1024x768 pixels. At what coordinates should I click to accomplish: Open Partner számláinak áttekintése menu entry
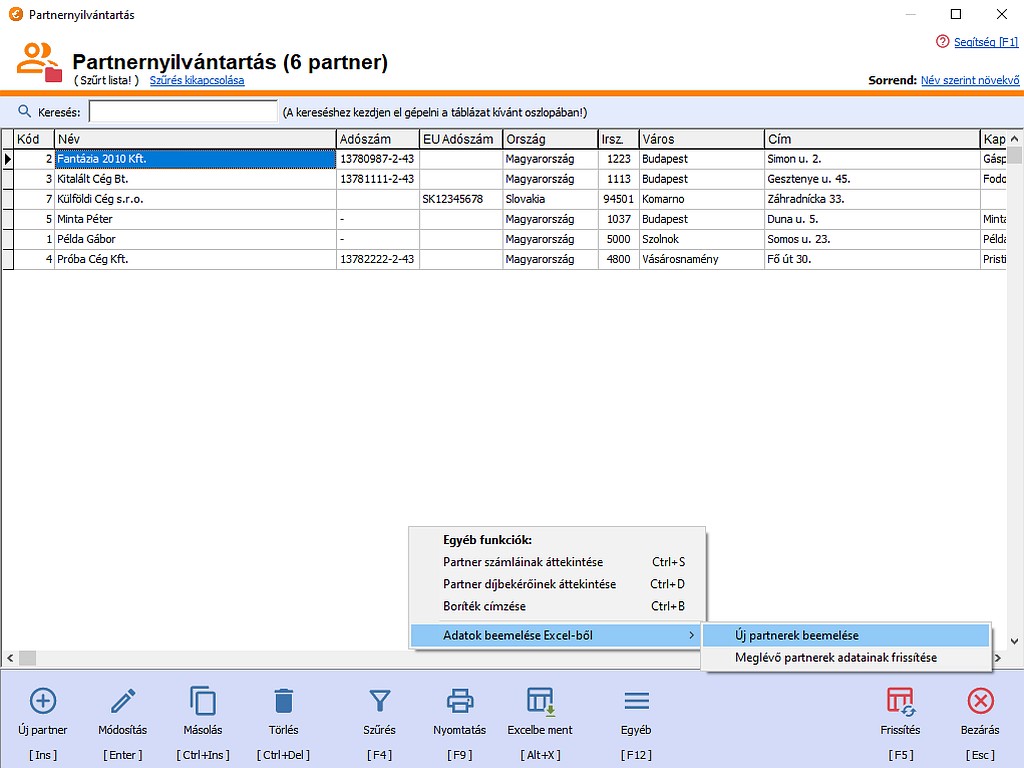tap(523, 562)
